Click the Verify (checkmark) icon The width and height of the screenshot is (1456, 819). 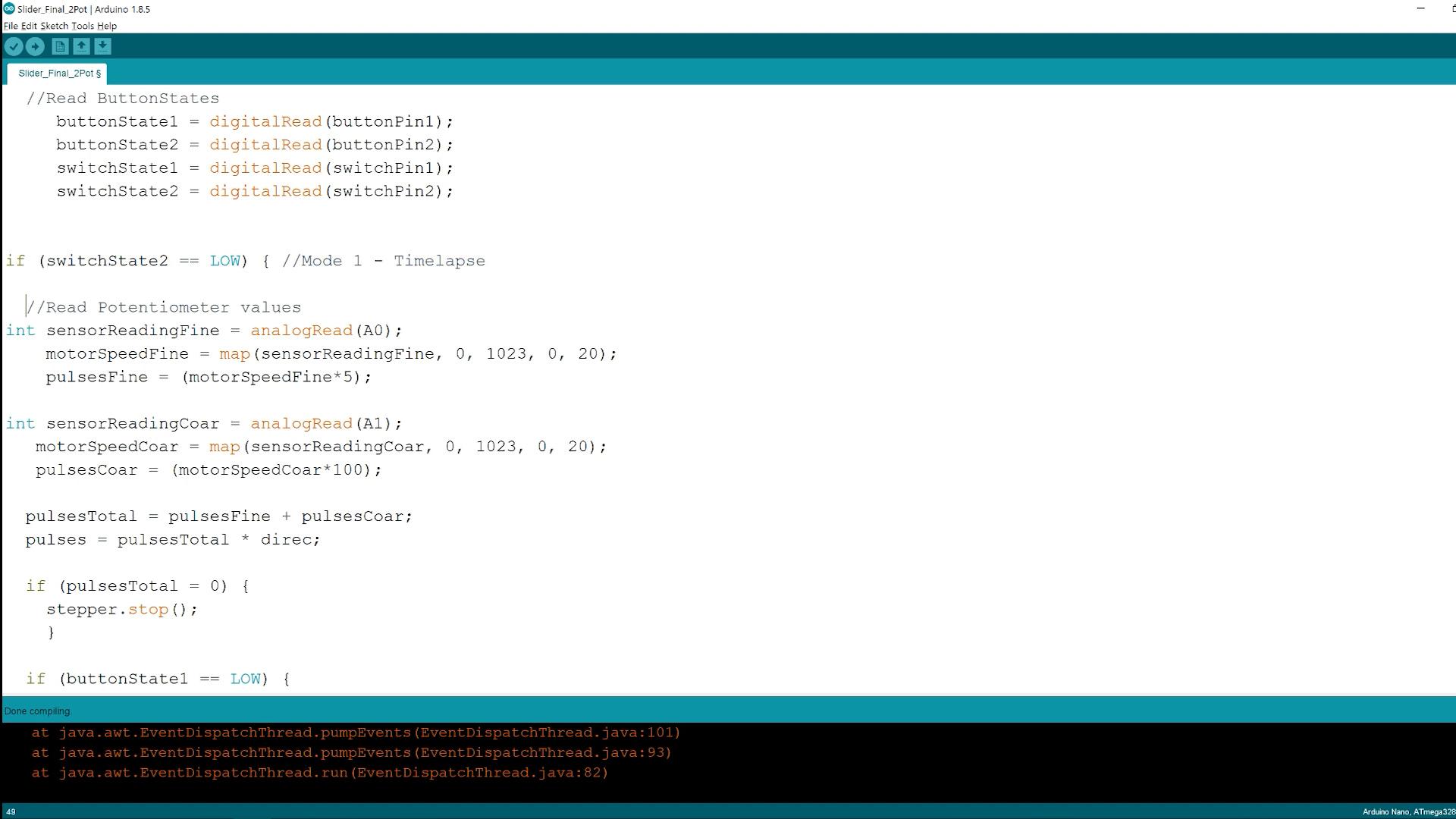click(x=14, y=46)
